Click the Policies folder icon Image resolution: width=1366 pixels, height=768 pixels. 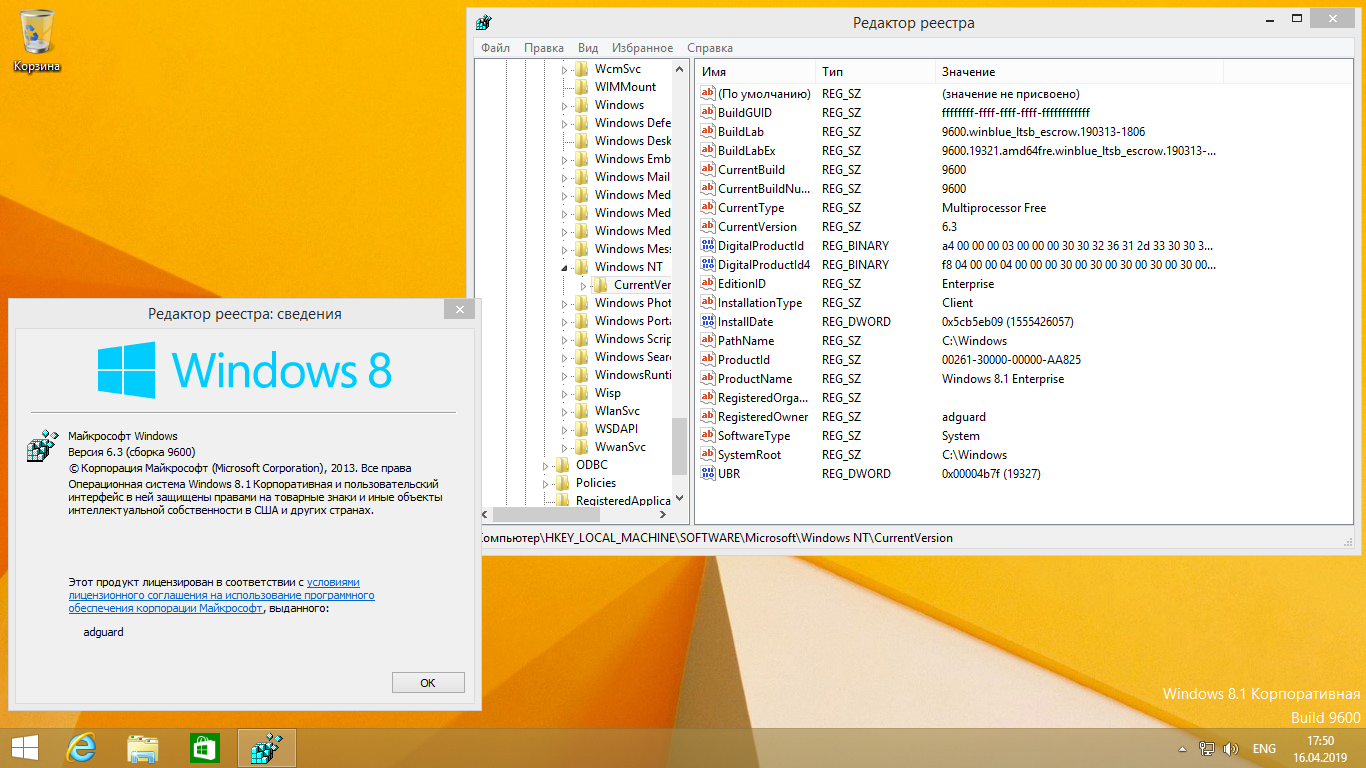click(562, 483)
